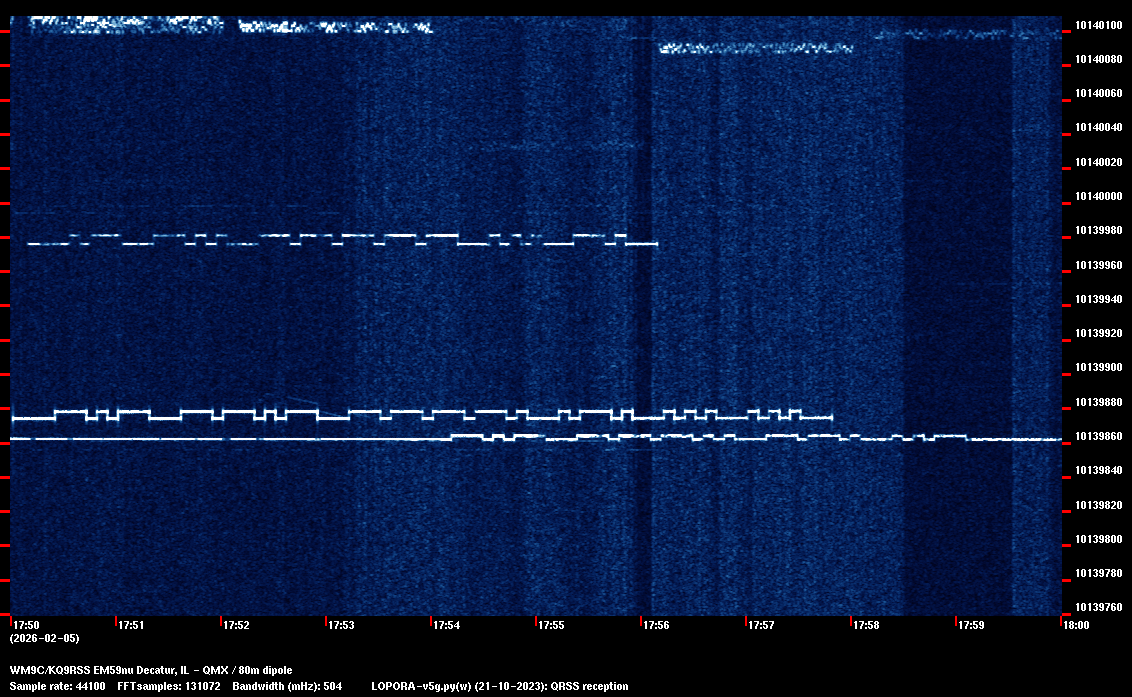Select the 10140000 frequency scale label
Image resolution: width=1132 pixels, height=697 pixels.
point(1098,196)
